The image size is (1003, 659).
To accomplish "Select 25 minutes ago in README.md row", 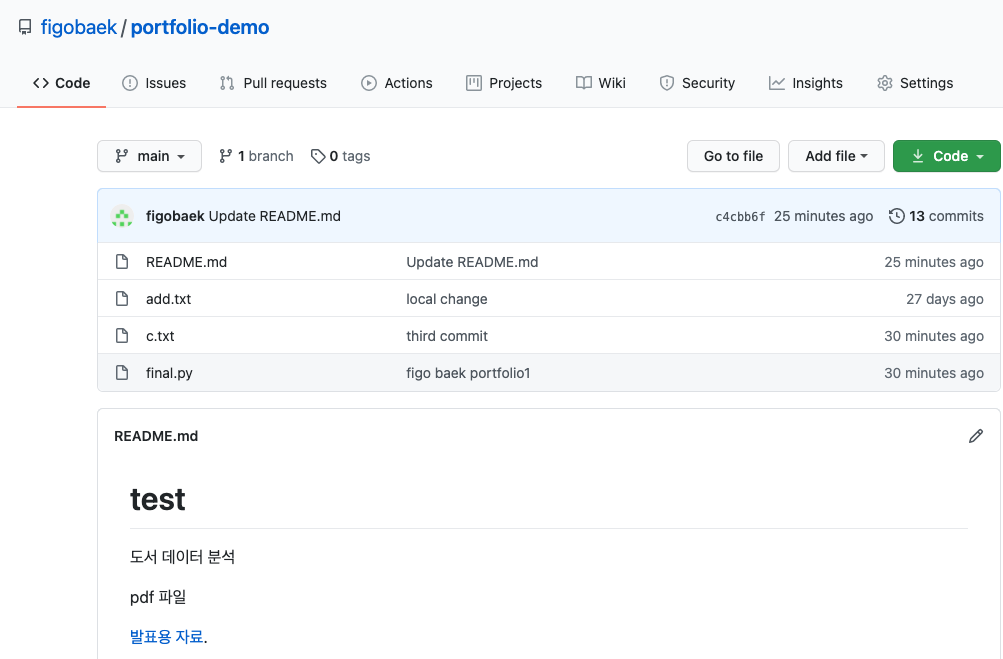I will tap(934, 262).
